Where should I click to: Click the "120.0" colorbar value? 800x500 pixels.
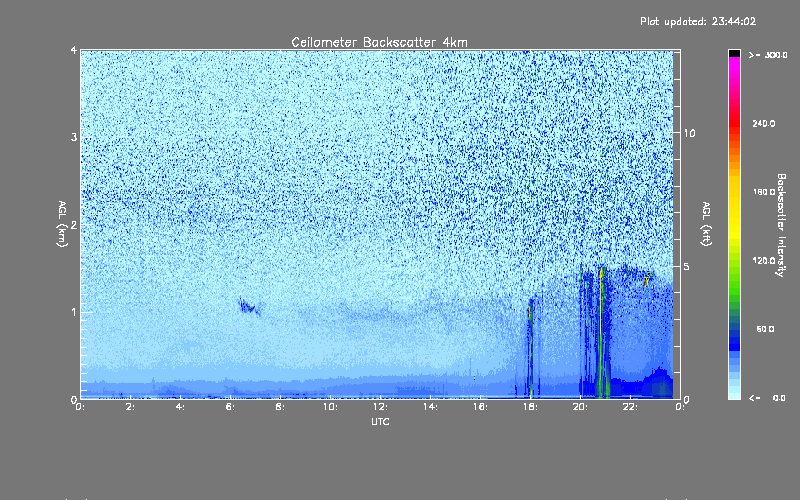(x=764, y=260)
